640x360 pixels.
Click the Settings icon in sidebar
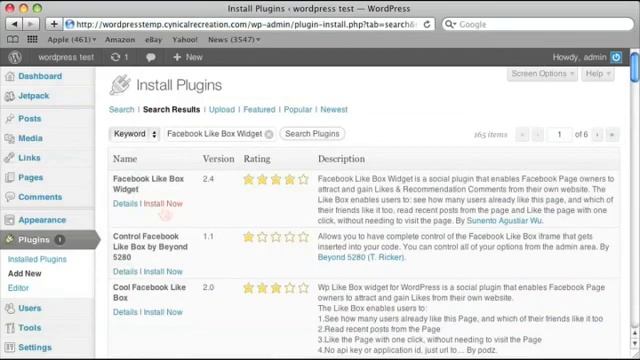[10, 347]
